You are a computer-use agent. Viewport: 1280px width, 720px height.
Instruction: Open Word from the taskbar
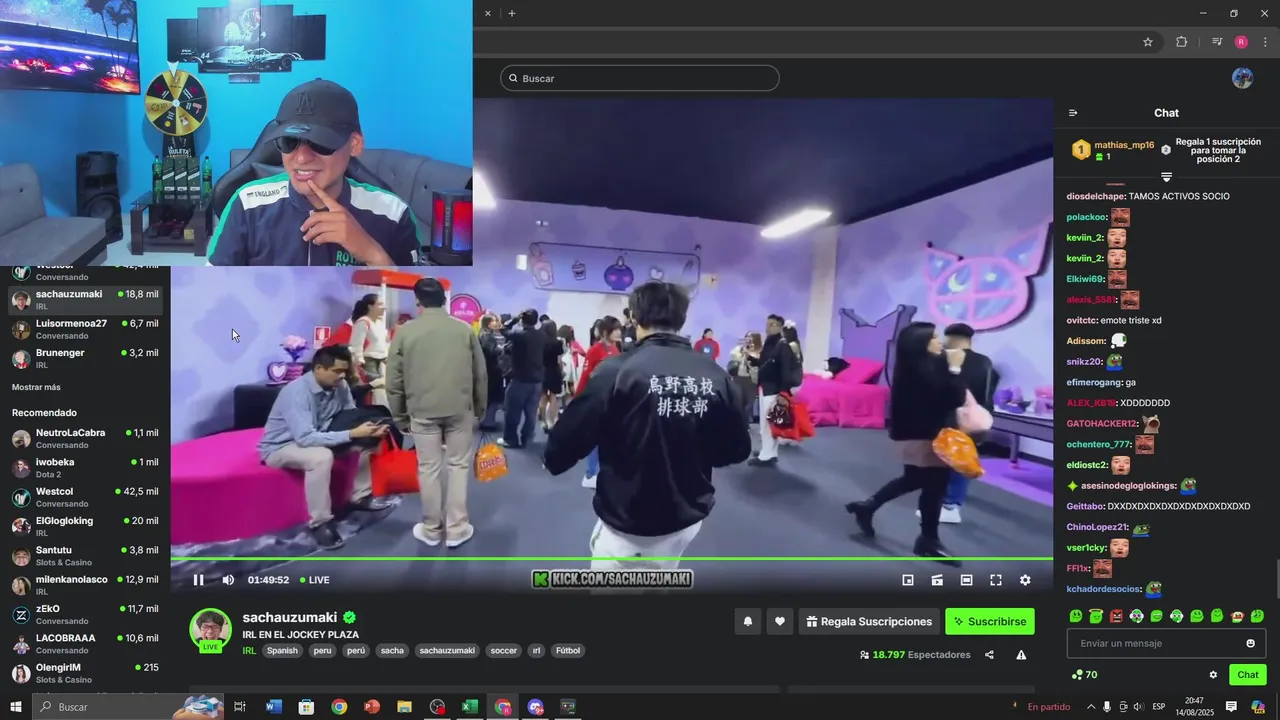pos(274,707)
